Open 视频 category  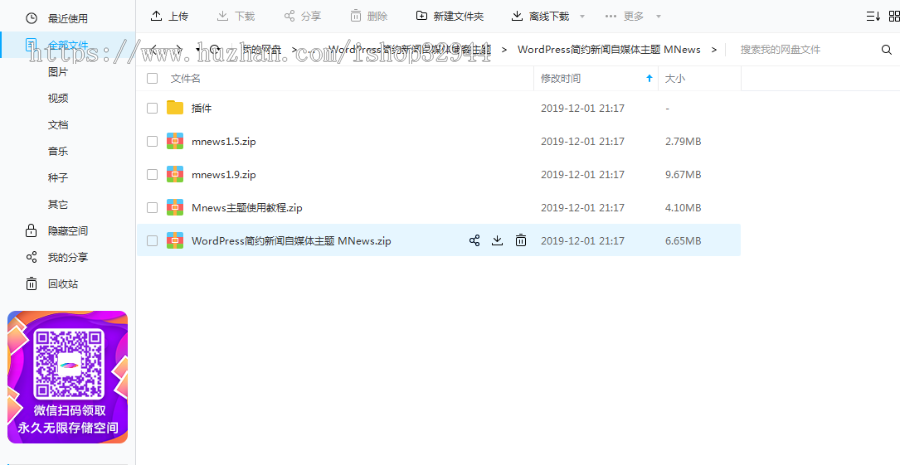[x=58, y=98]
